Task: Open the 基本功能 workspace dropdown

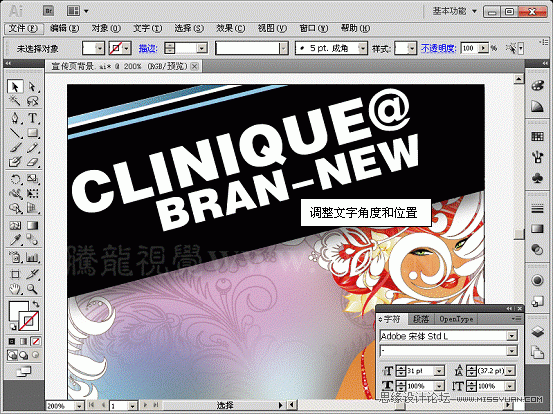Action: 455,11
